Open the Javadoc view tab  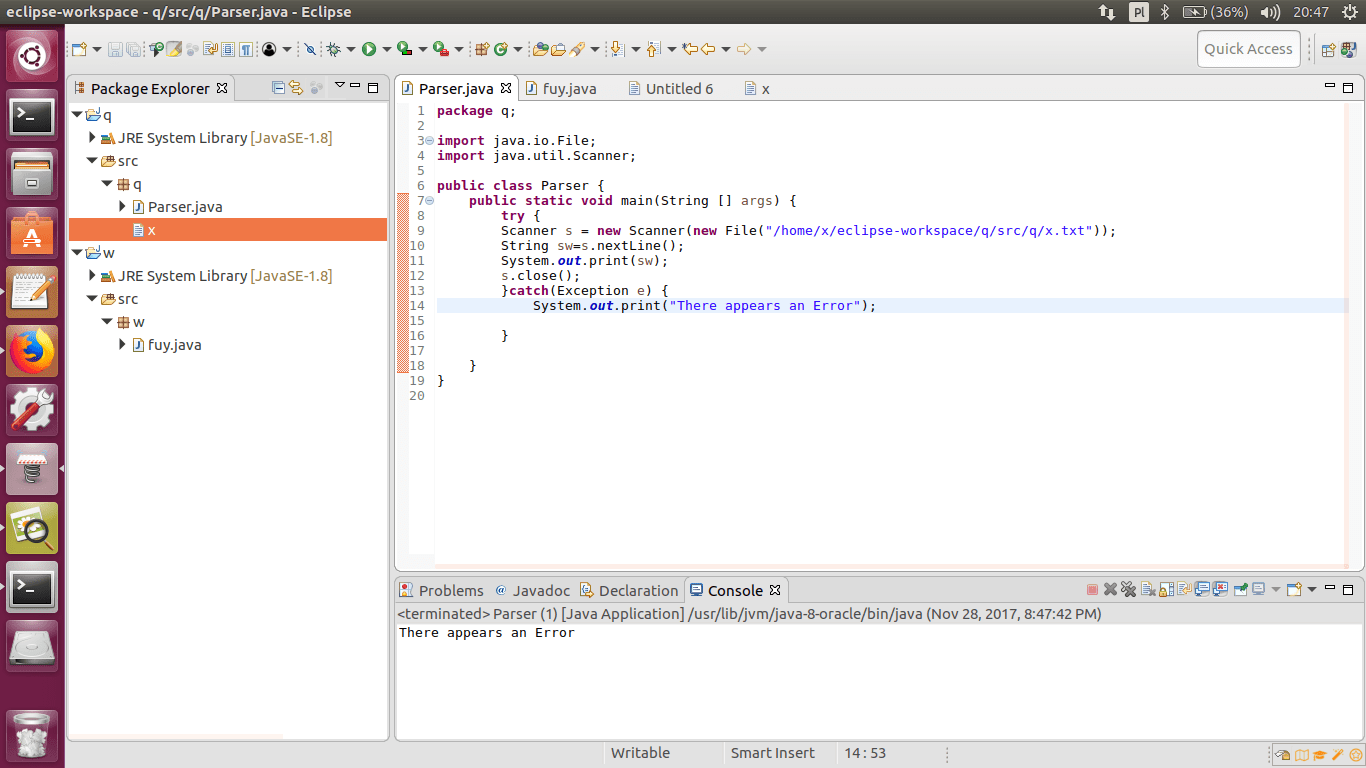click(x=533, y=590)
